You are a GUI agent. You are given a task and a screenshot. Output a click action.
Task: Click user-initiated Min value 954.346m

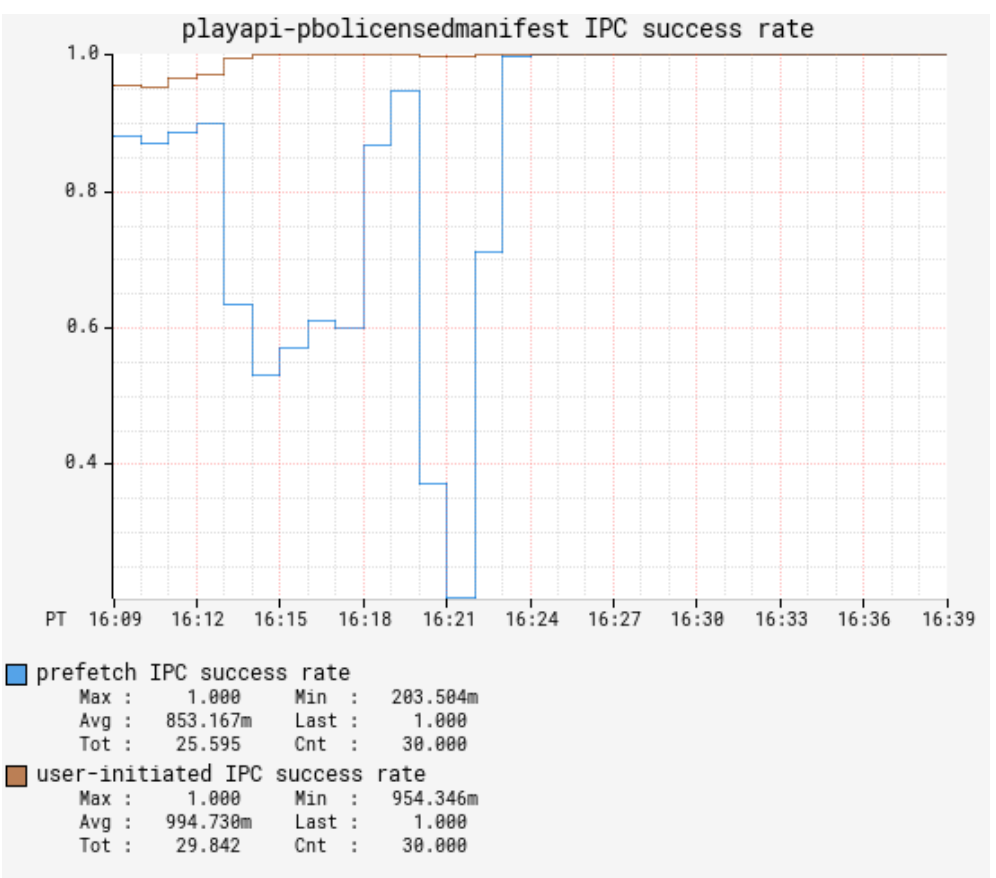coord(434,799)
